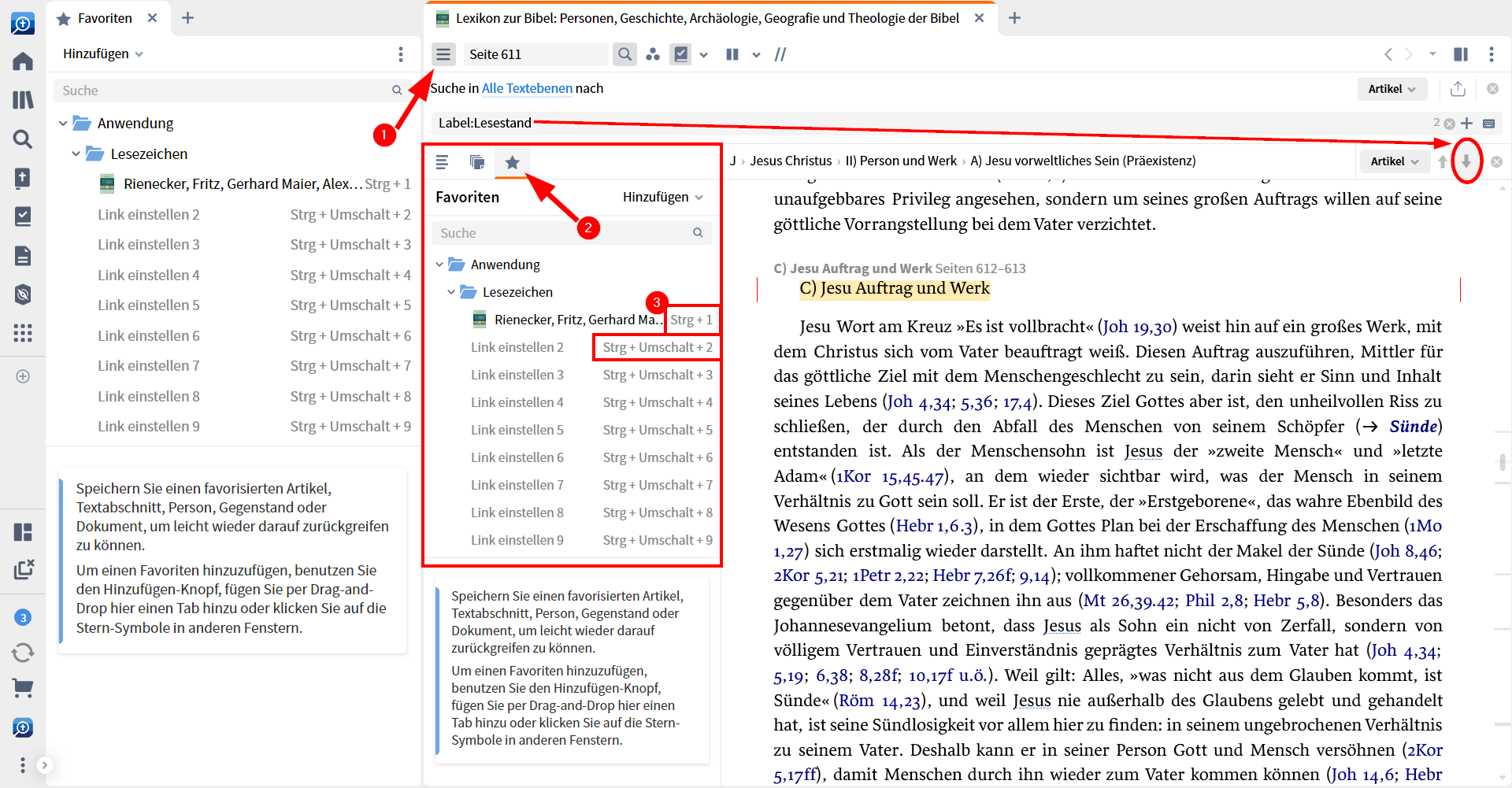
Task: Click the Suche field in the left Favoriten panel
Action: tap(232, 91)
